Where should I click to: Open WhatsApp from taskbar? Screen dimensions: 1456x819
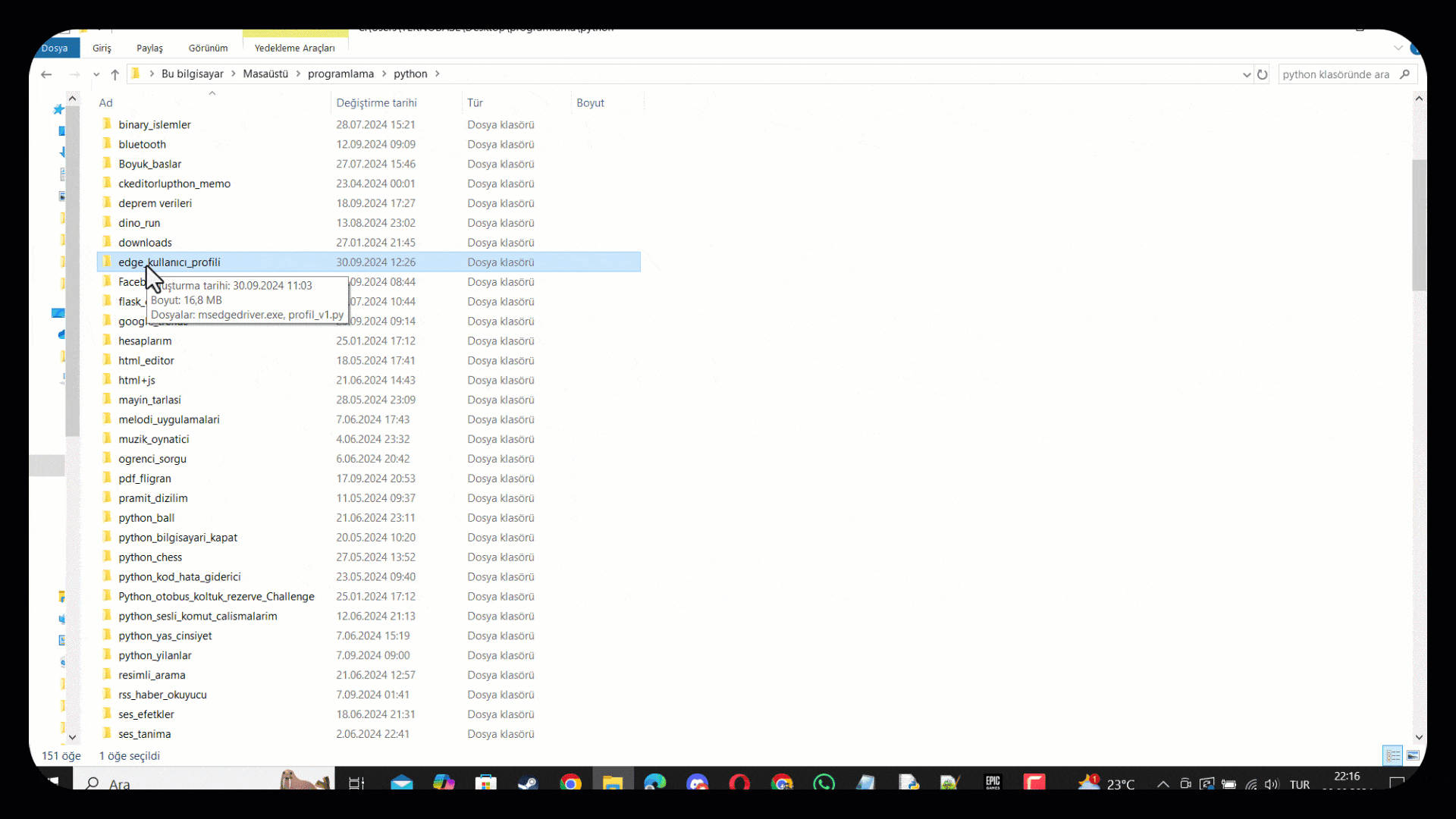pyautogui.click(x=824, y=783)
